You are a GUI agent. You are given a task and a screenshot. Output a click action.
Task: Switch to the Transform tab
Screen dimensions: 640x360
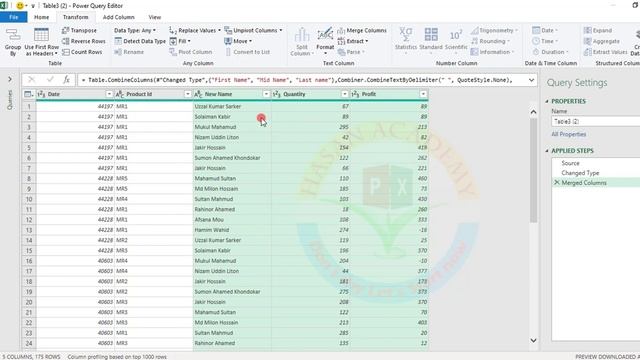[x=76, y=17]
